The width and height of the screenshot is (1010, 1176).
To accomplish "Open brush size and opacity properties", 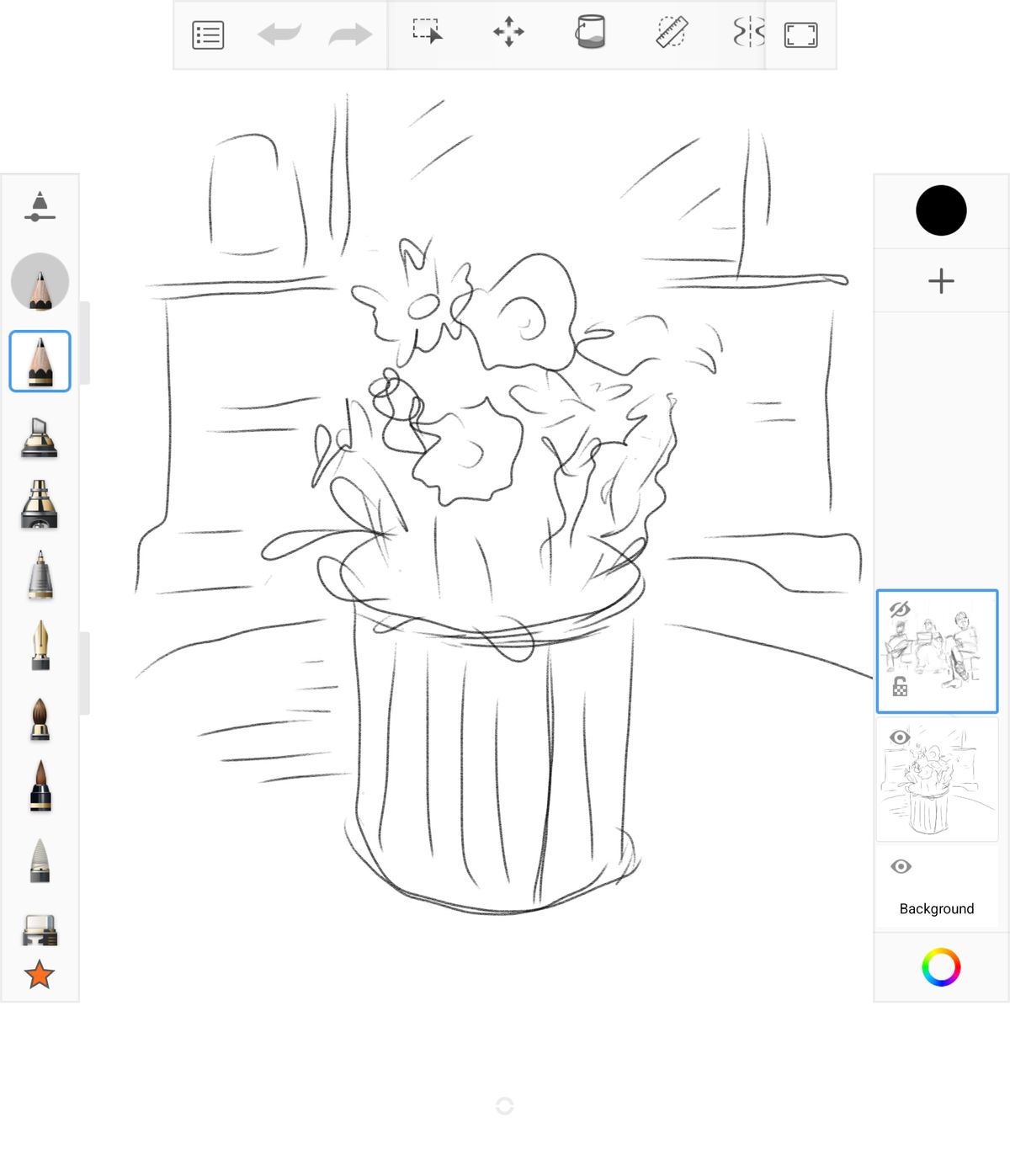I will 40,207.
